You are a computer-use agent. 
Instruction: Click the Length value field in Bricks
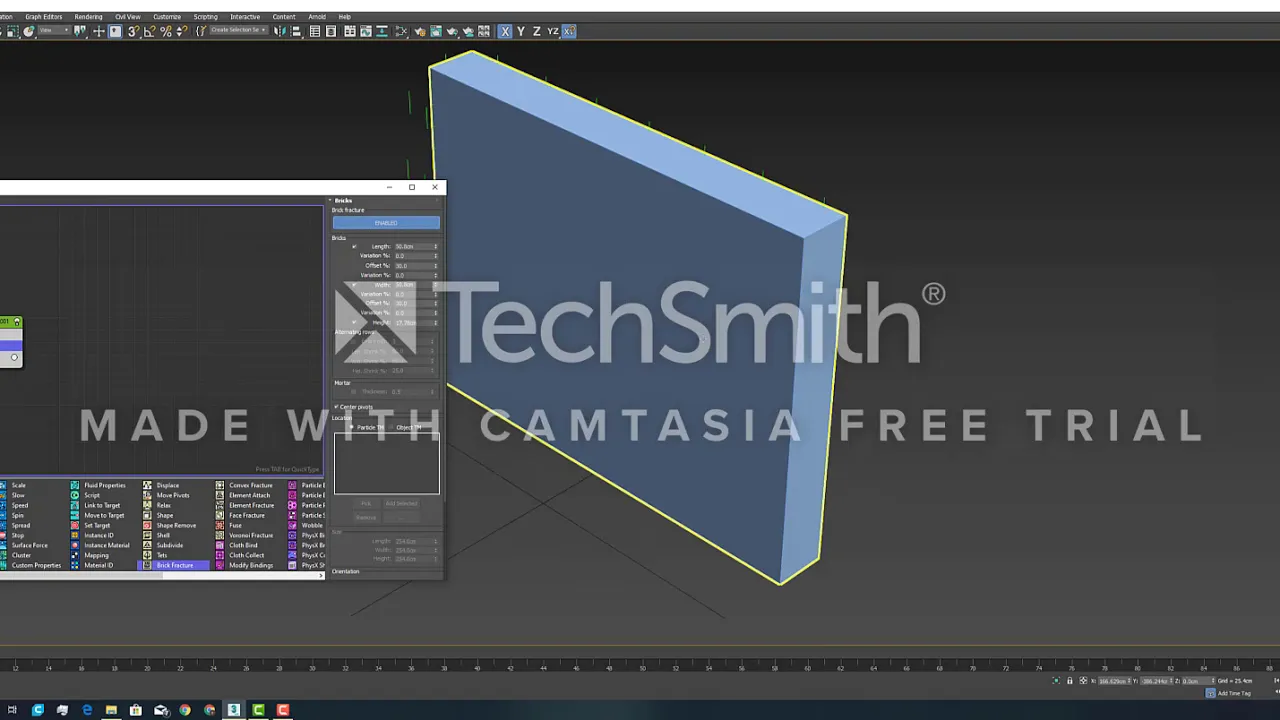[x=413, y=247]
